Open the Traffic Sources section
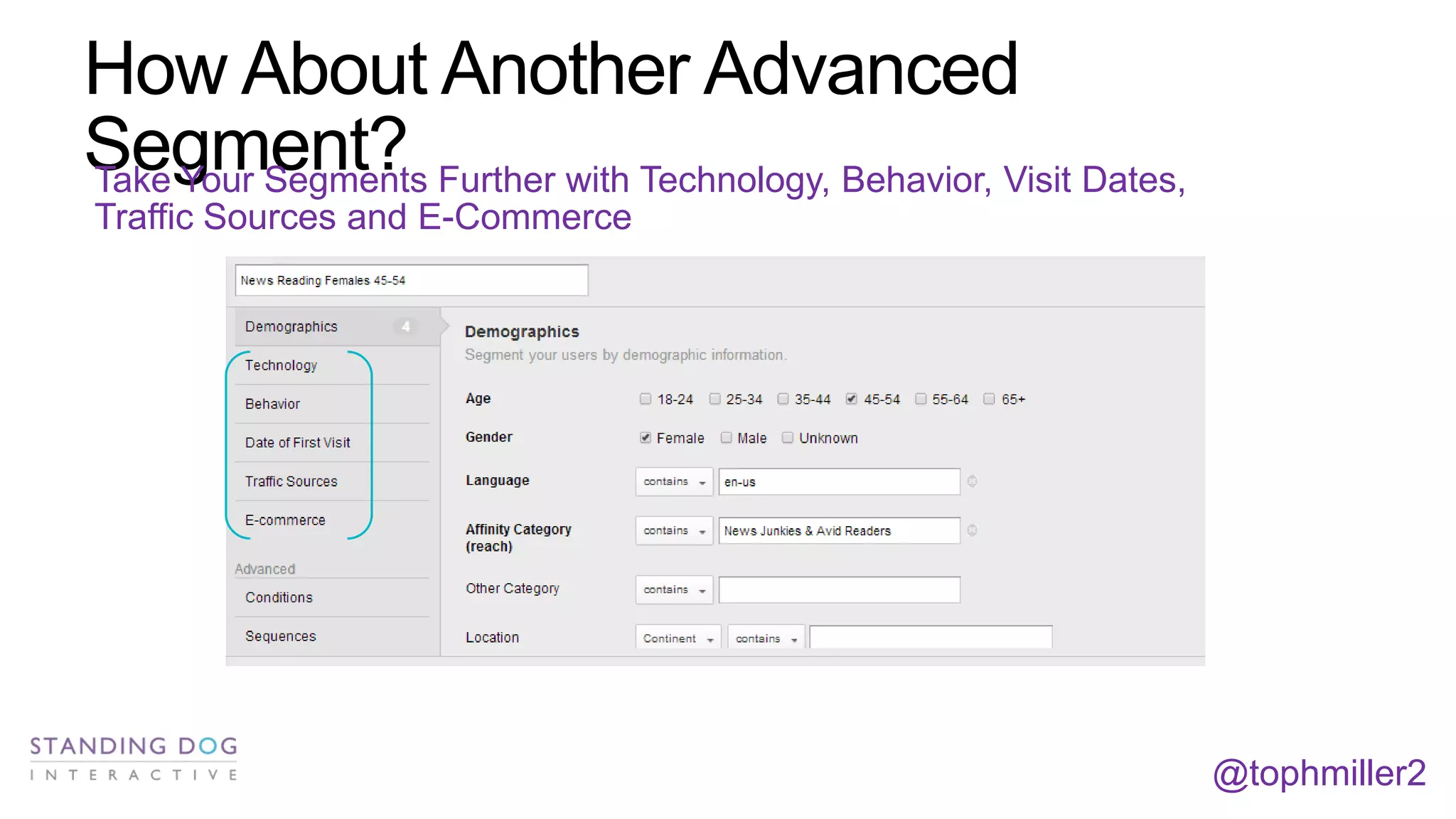Viewport: 1456px width, 819px height. point(332,481)
